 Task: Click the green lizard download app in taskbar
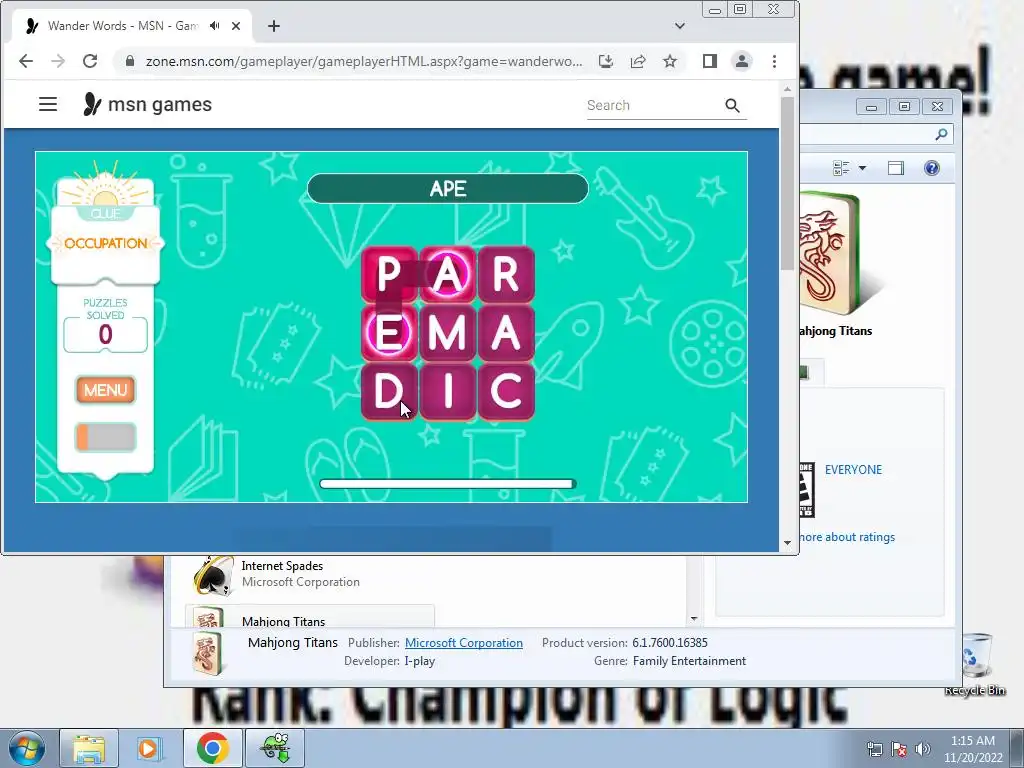(275, 748)
